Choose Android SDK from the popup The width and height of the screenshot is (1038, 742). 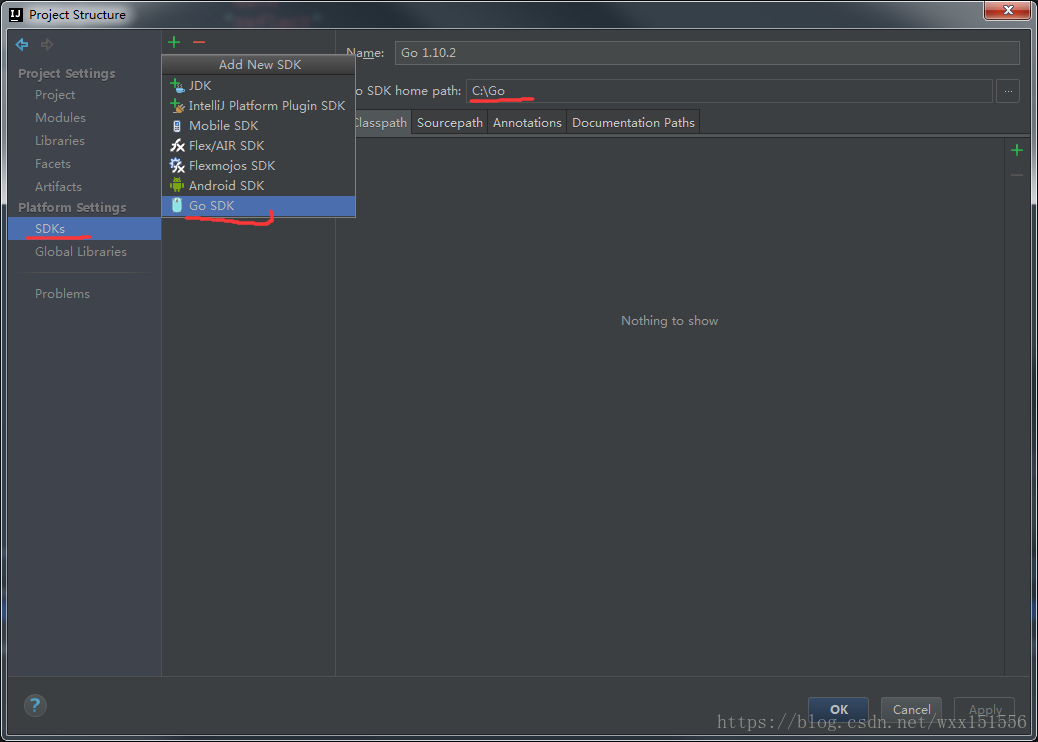click(x=258, y=185)
